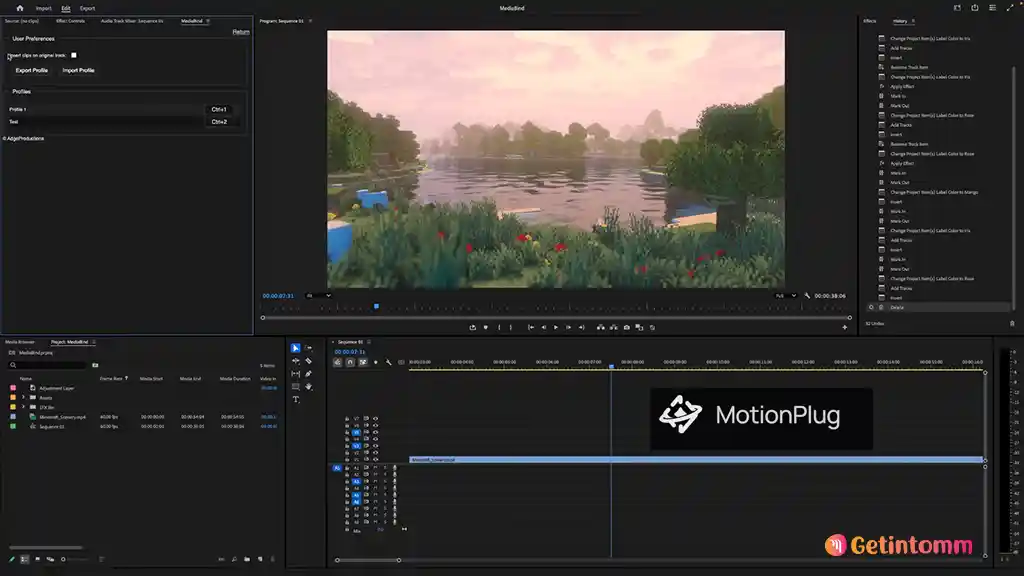Toggle V3 track targeting
Image resolution: width=1024 pixels, height=576 pixels.
pyautogui.click(x=357, y=446)
